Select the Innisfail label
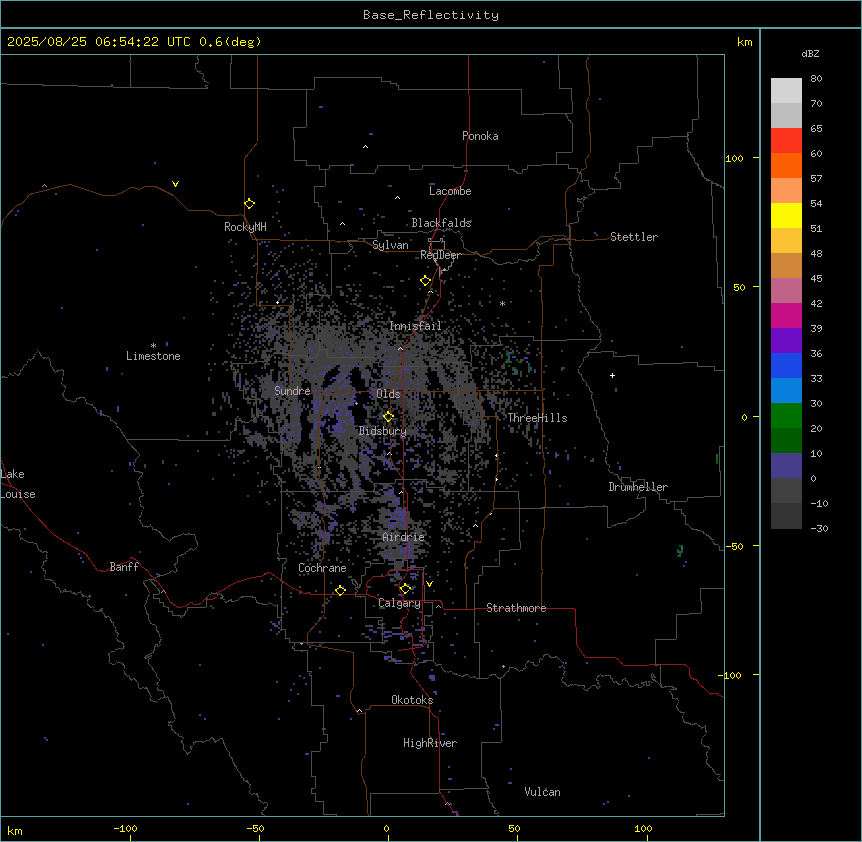Screen dimensions: 862x842 point(415,326)
